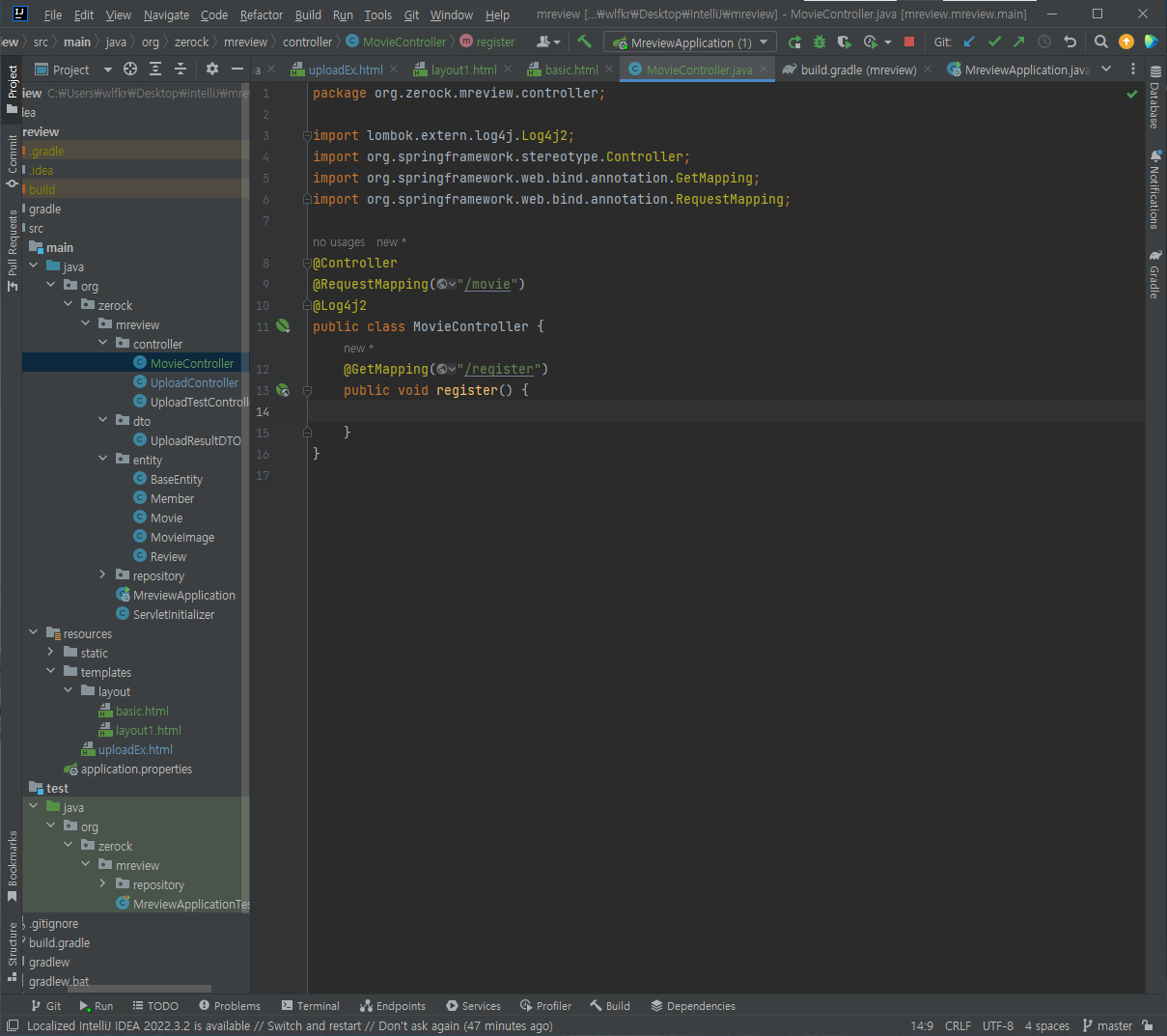
Task: Open the MreviewApplication run configuration dropdown
Action: (x=690, y=42)
